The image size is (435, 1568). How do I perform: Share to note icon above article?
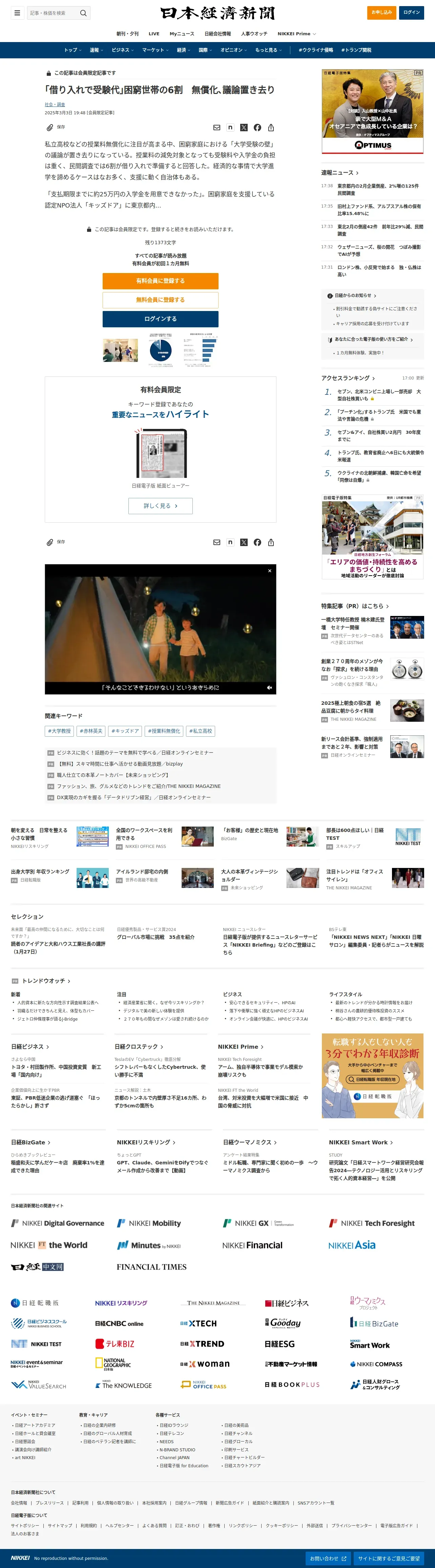click(230, 127)
